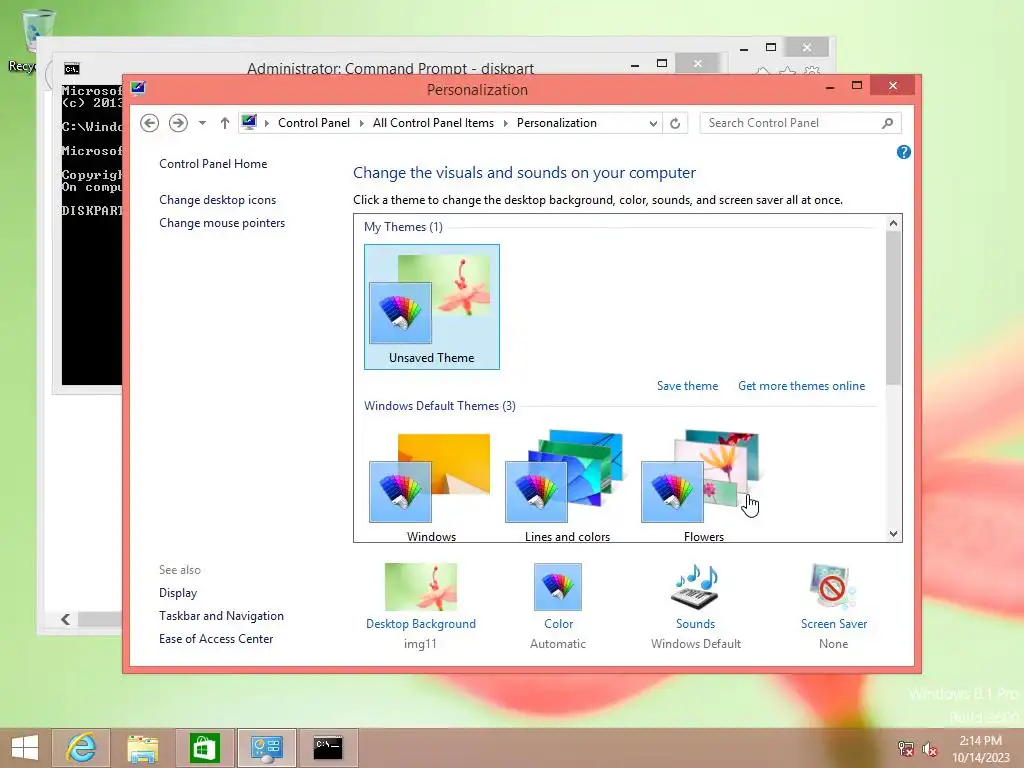Open the recent locations dropdown arrow
This screenshot has height=768, width=1024.
pyautogui.click(x=202, y=123)
